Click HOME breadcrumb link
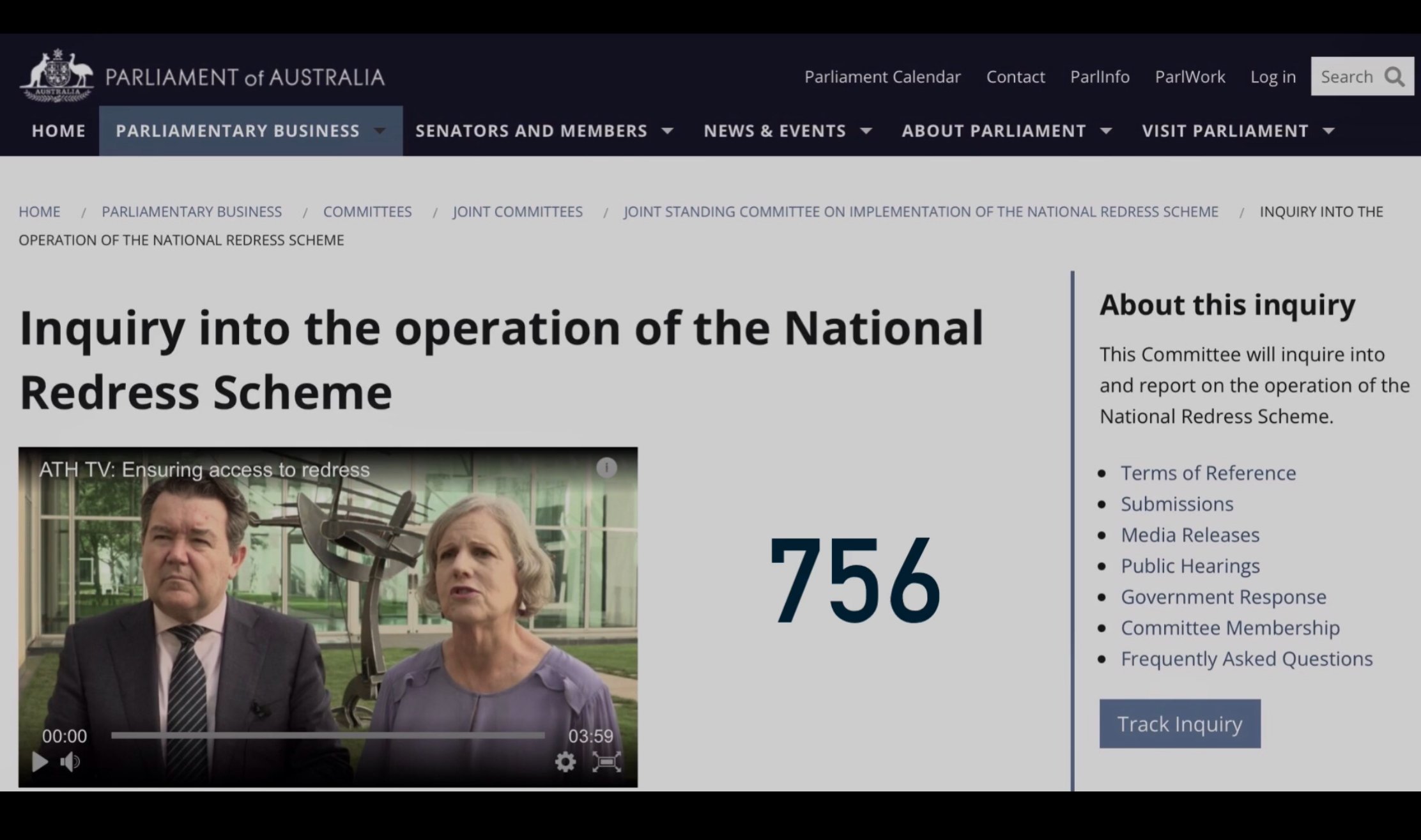Screen dimensions: 1421x840 [x=40, y=211]
